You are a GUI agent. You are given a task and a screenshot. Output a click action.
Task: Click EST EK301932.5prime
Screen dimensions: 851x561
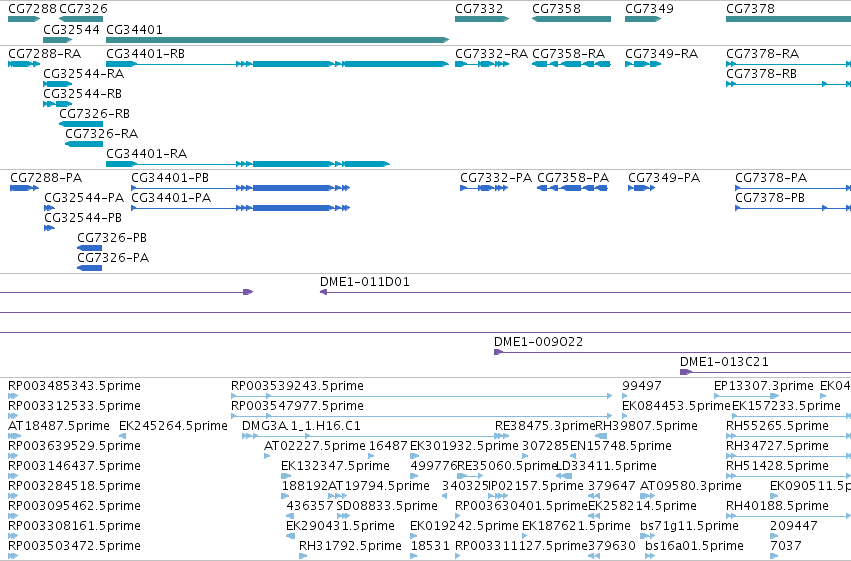click(464, 446)
